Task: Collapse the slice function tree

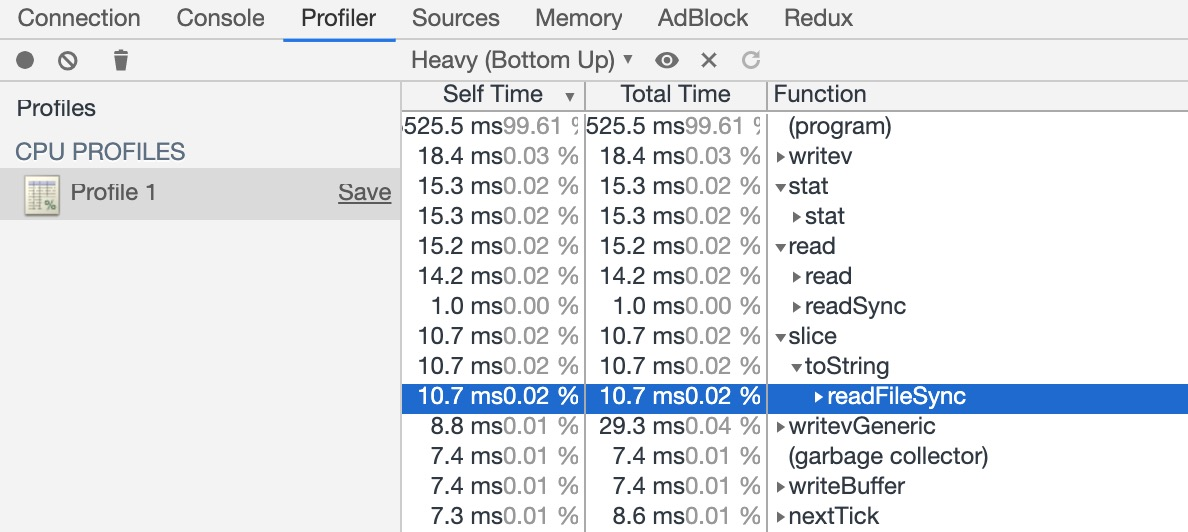Action: (x=781, y=337)
